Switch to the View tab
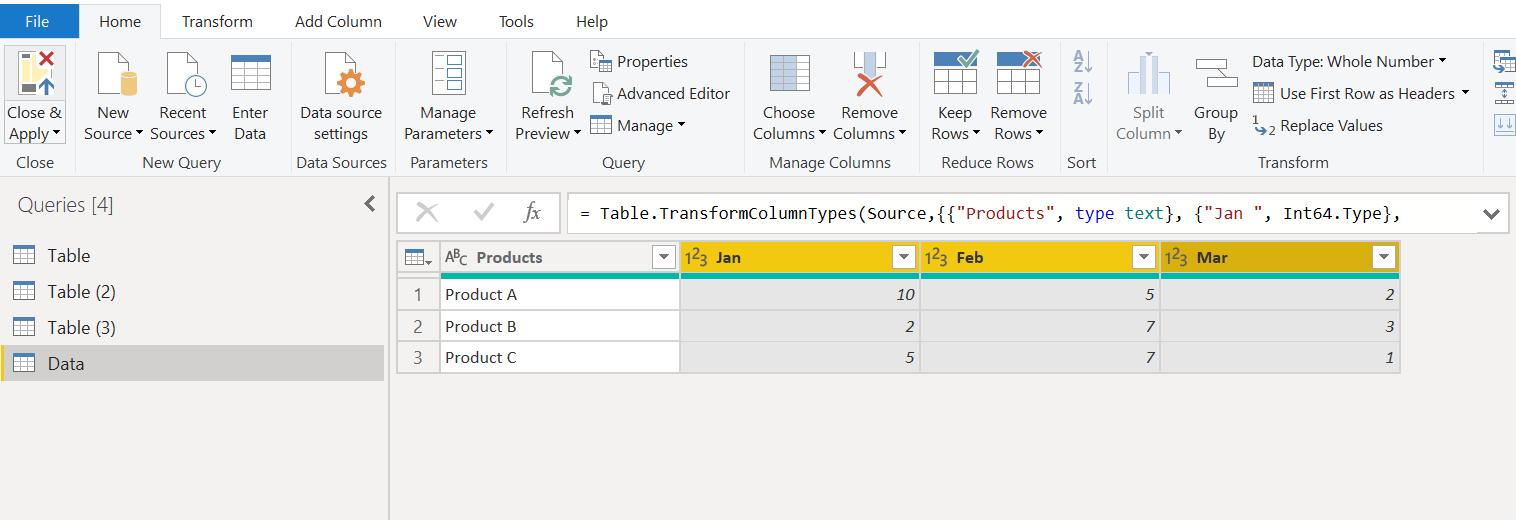Screen dimensions: 1516x520 440,21
